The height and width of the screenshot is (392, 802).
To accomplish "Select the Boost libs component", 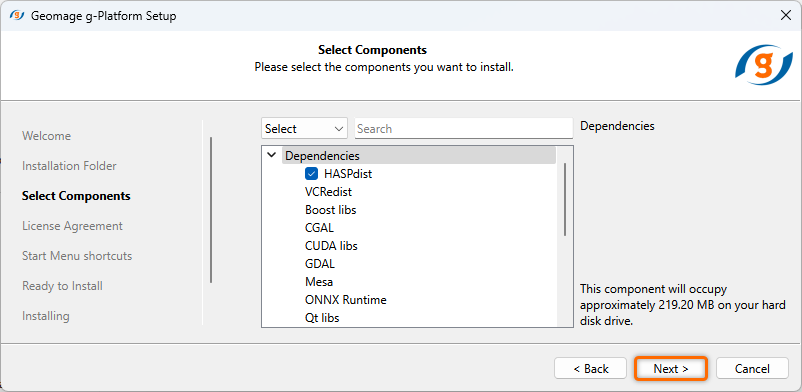I will point(330,210).
